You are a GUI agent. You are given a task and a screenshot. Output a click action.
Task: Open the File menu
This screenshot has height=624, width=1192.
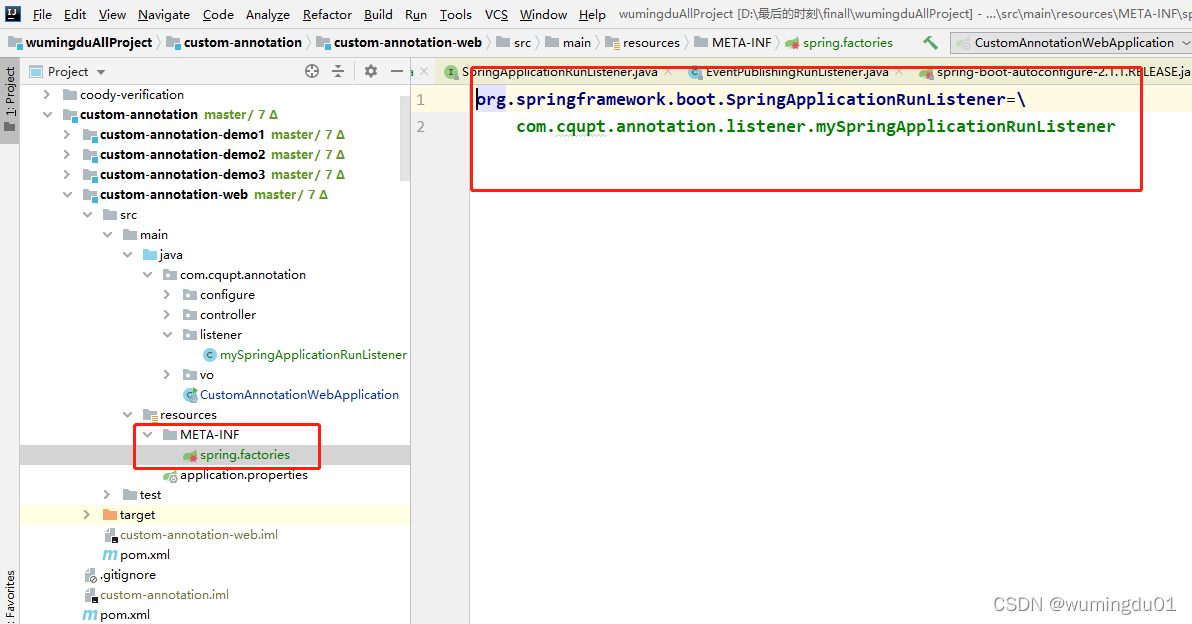pyautogui.click(x=43, y=14)
